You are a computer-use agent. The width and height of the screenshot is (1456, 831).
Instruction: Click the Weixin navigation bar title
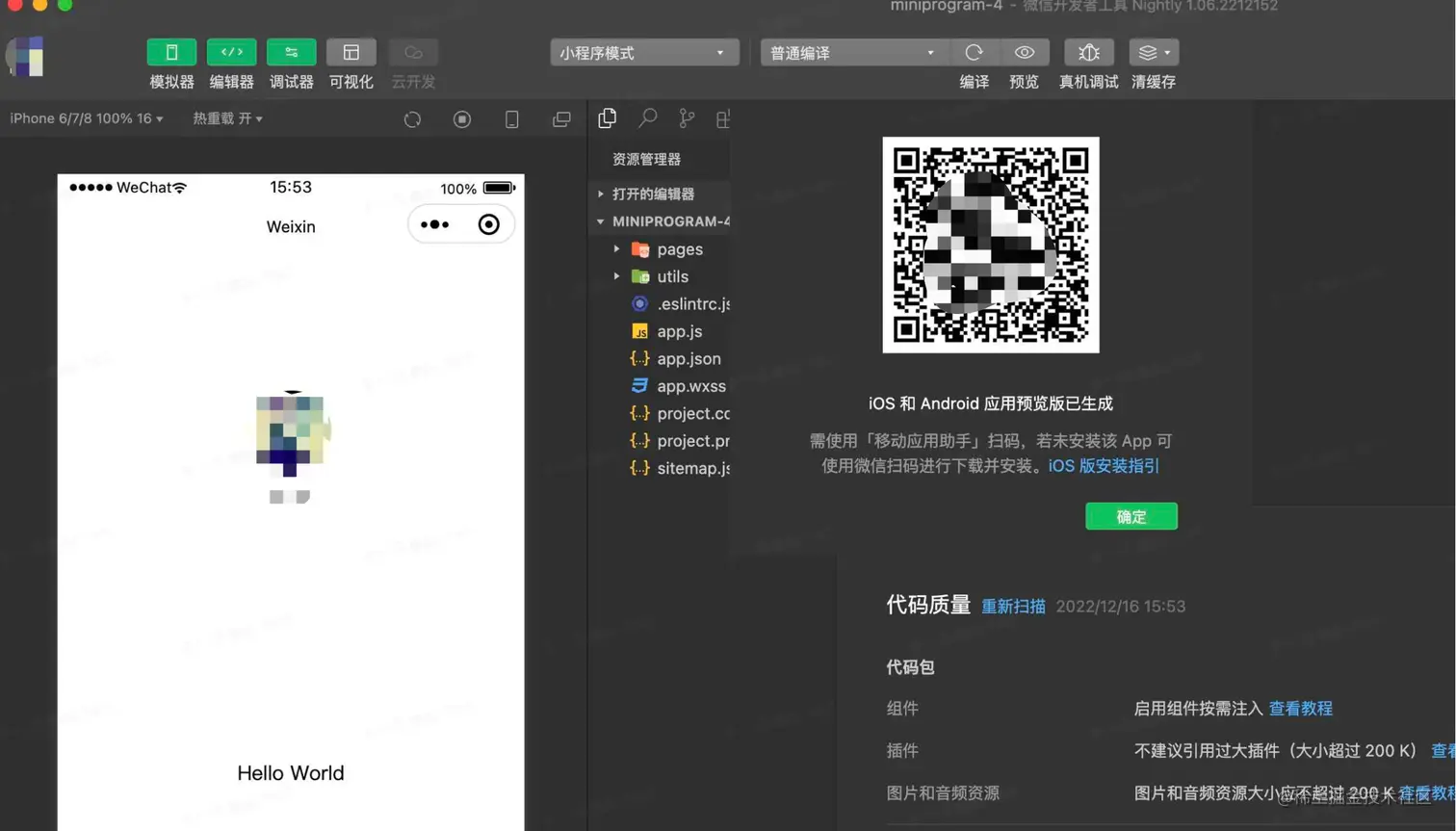(x=291, y=226)
